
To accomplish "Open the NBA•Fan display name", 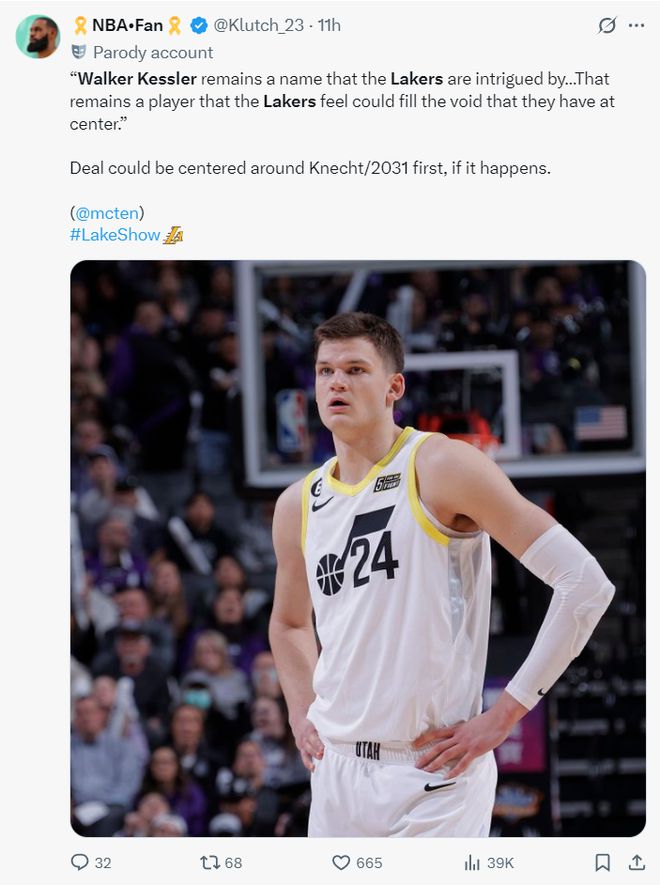I will pos(127,25).
